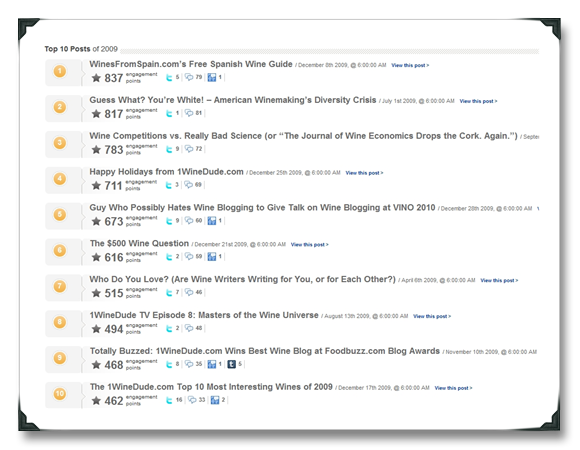Open the Wine Competitions vs. Really Bad Science post
The height and width of the screenshot is (450, 580).
(303, 136)
